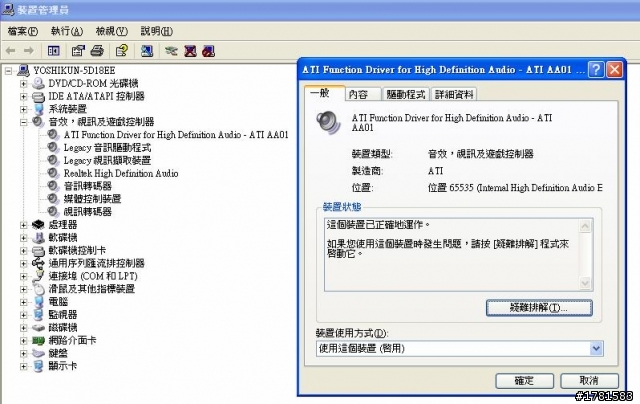Click the Update driver toolbar icon
Screen dimensions: 640x404
[171, 51]
